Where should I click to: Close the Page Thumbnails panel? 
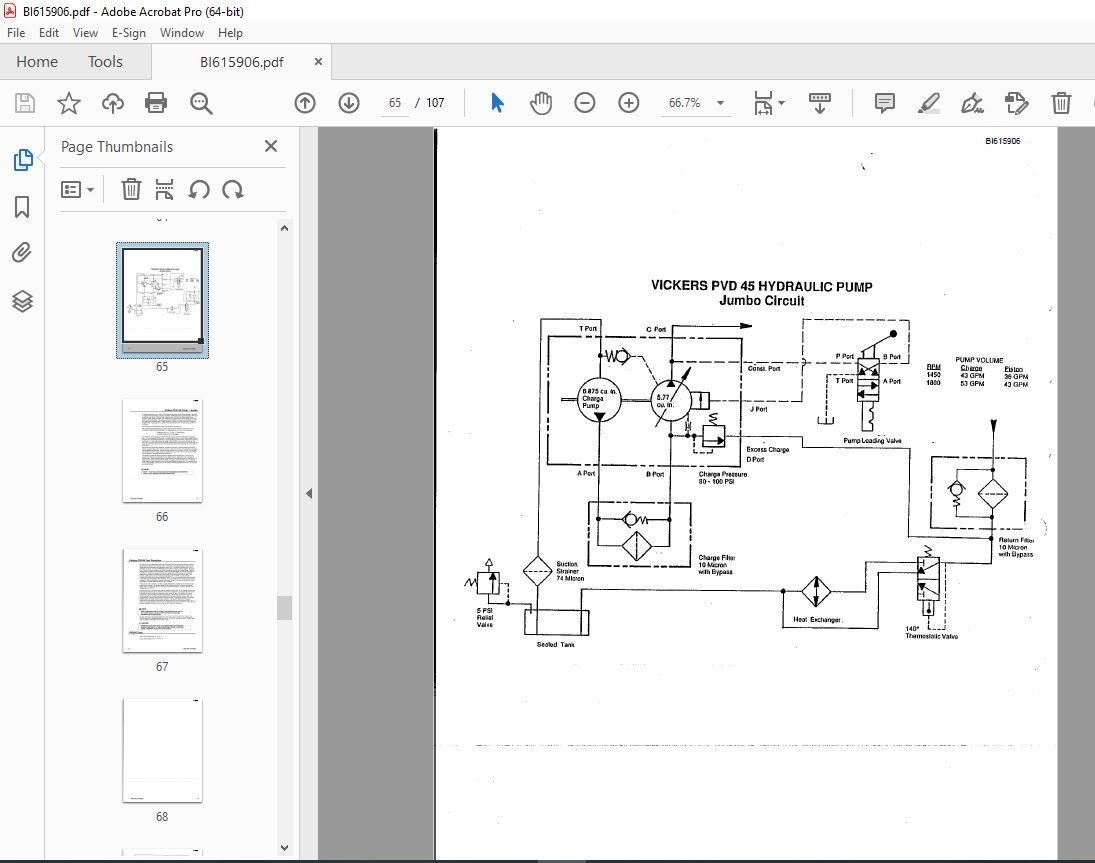(270, 146)
